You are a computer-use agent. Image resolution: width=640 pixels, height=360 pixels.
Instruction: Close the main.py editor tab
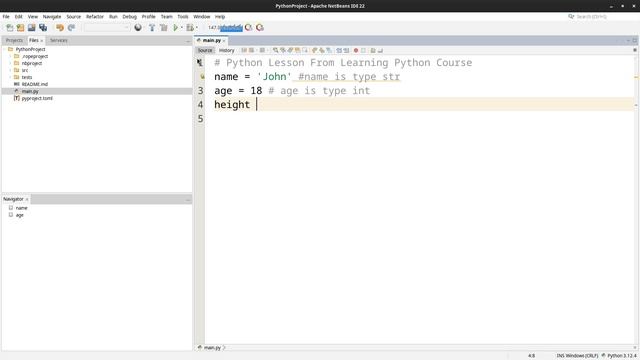224,41
